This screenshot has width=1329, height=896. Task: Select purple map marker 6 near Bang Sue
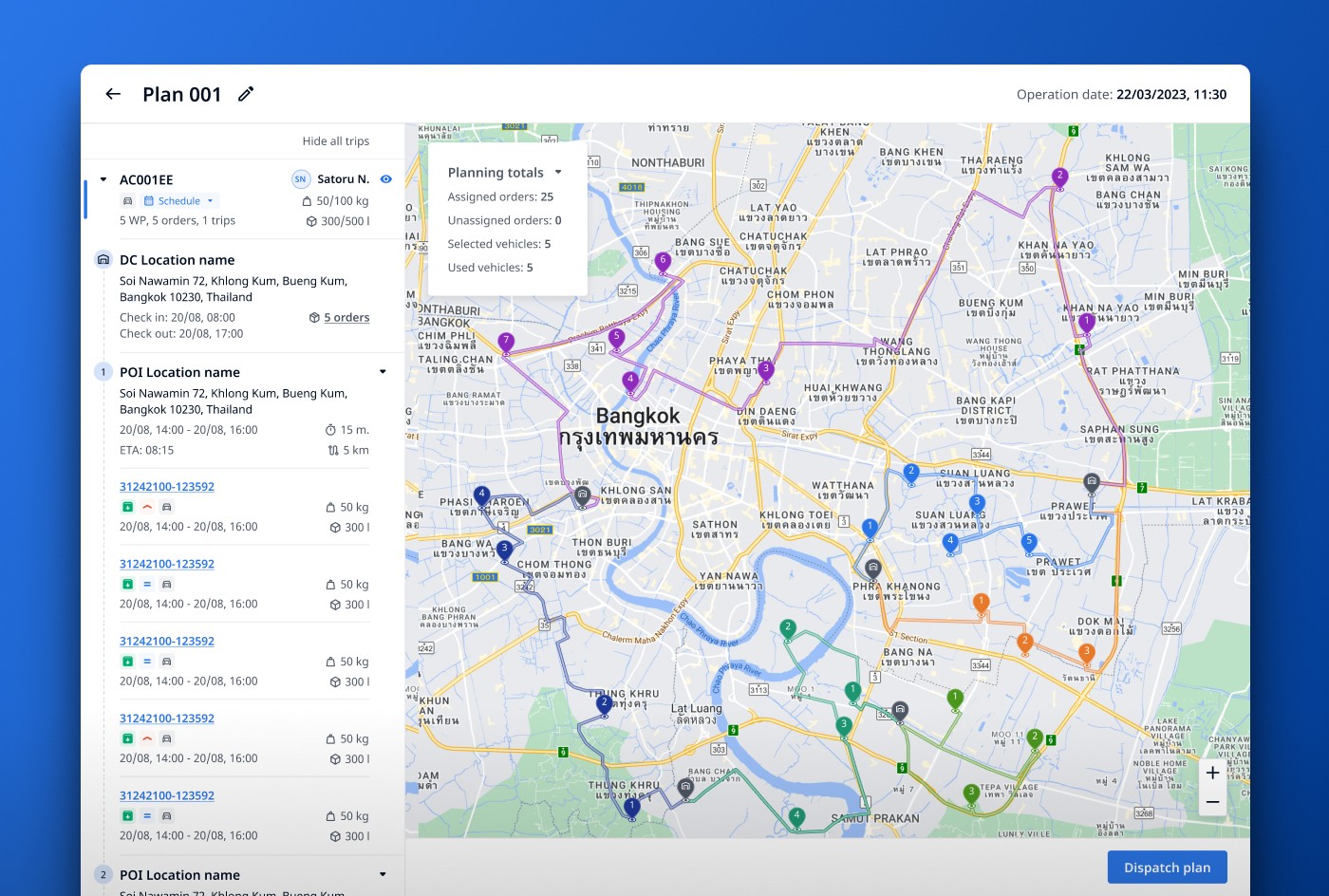tap(663, 262)
